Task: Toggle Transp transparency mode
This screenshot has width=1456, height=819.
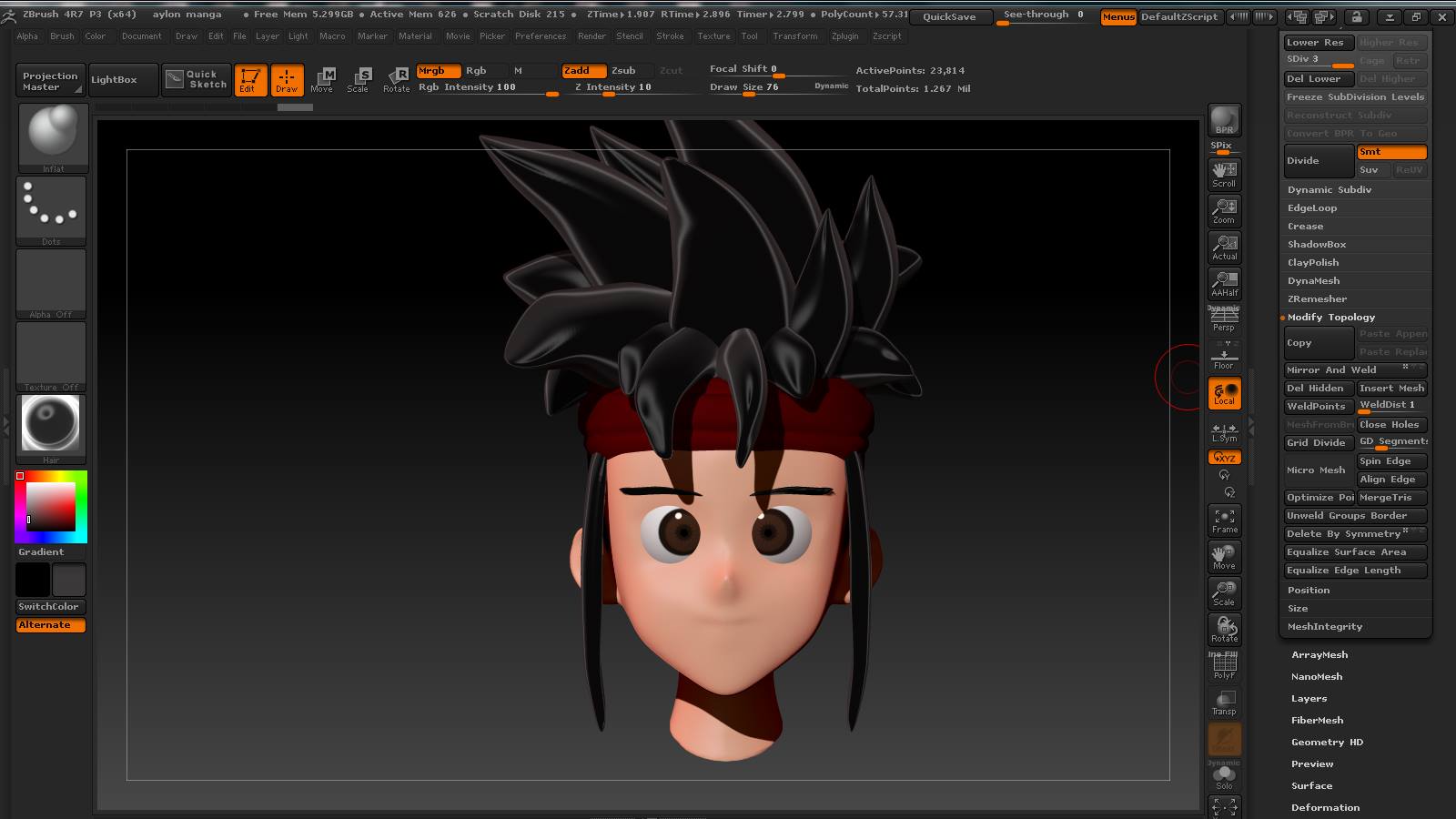Action: tap(1224, 703)
